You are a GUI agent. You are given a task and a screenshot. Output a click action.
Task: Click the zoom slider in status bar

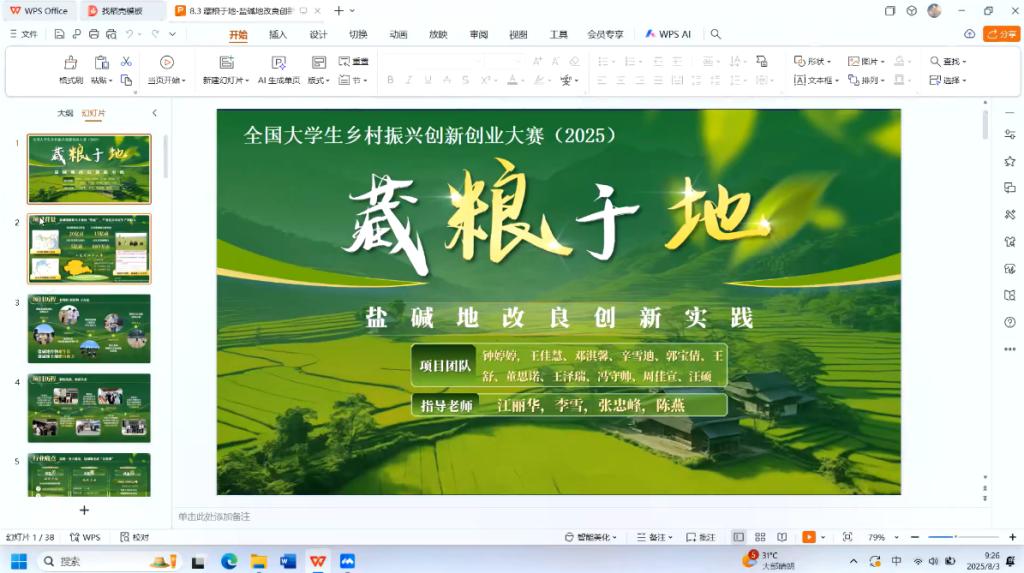click(x=955, y=537)
